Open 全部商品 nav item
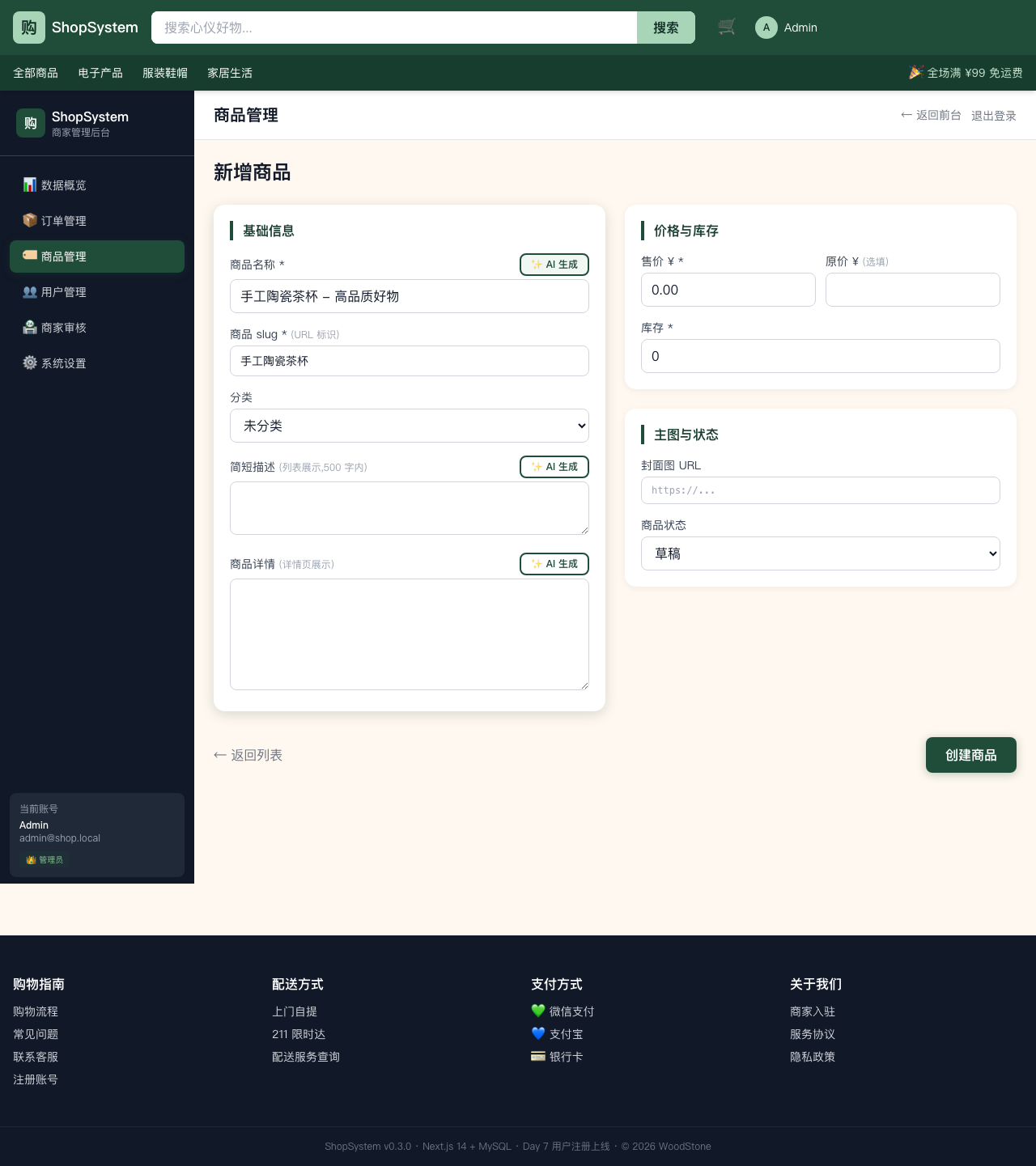This screenshot has height=1166, width=1036. (x=36, y=73)
